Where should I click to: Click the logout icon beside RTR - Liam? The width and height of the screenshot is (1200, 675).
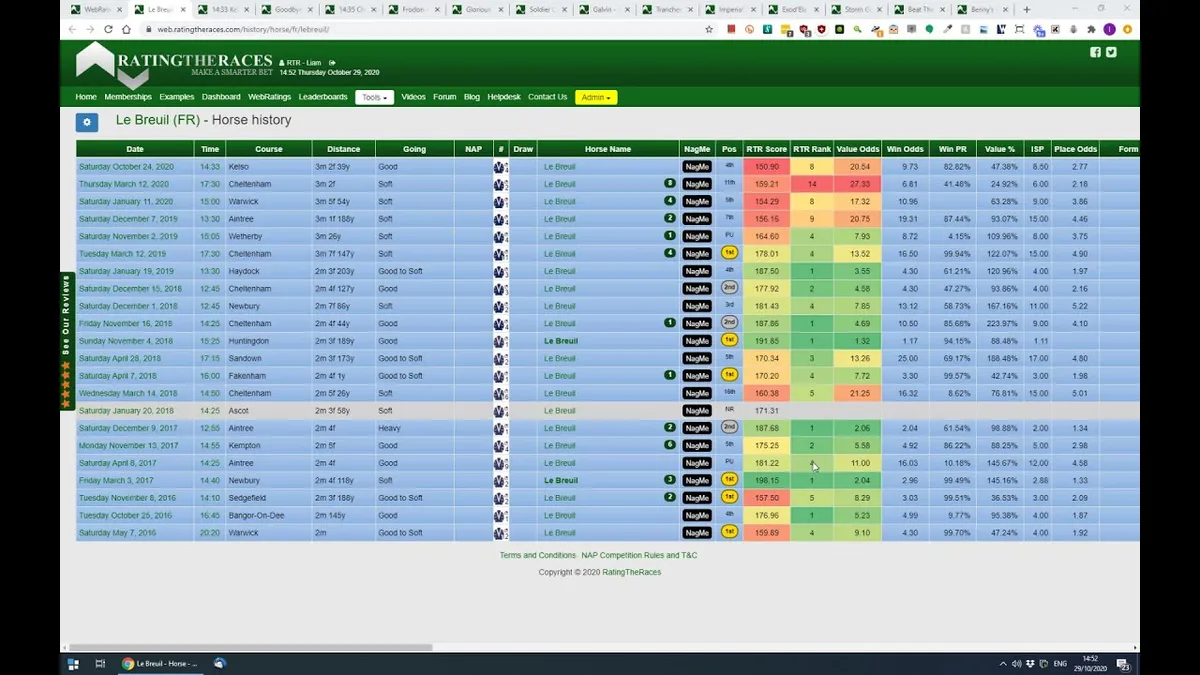332,63
